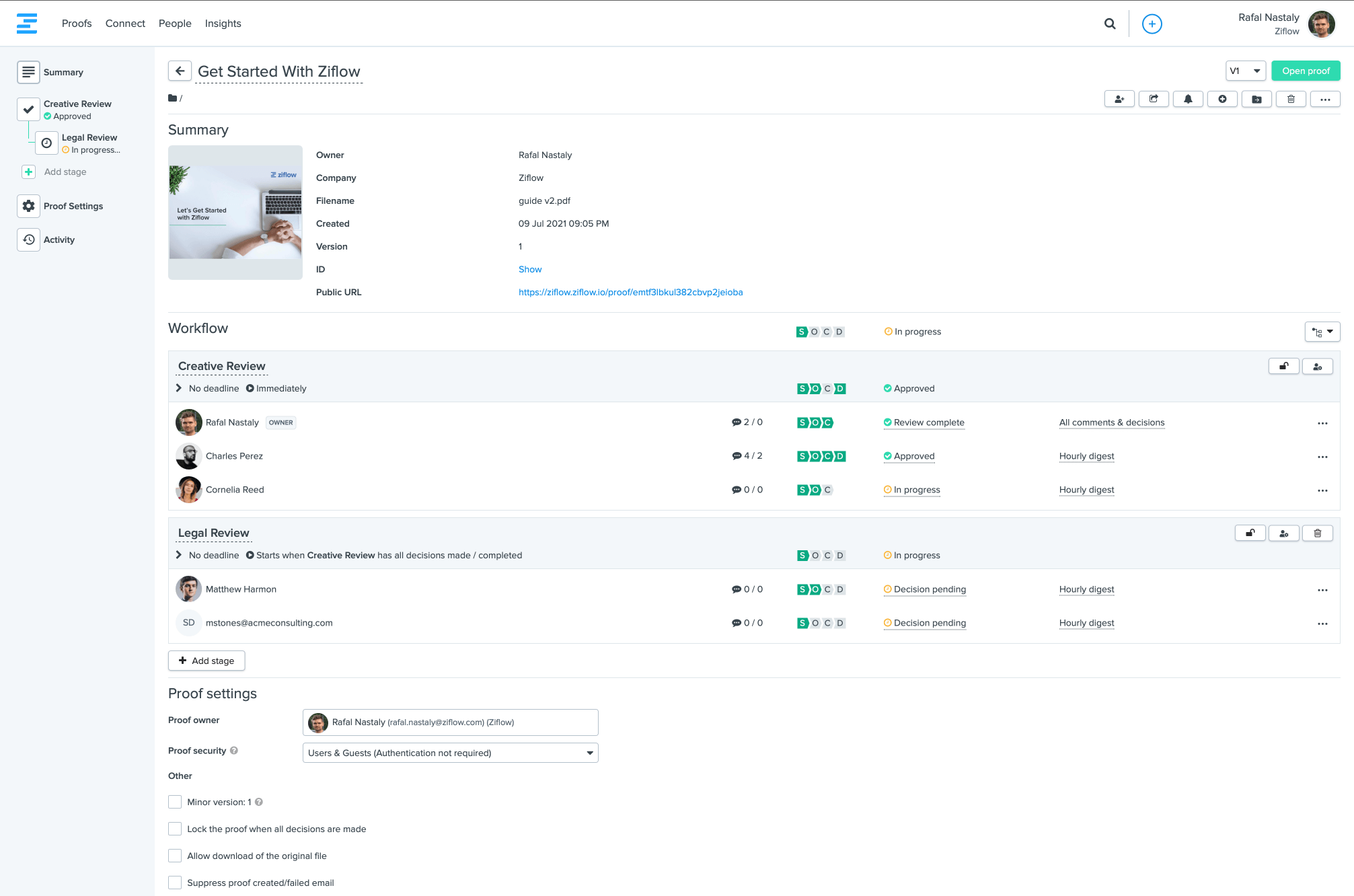Click the notification bell for this proof
Image resolution: width=1354 pixels, height=896 pixels.
(1188, 99)
